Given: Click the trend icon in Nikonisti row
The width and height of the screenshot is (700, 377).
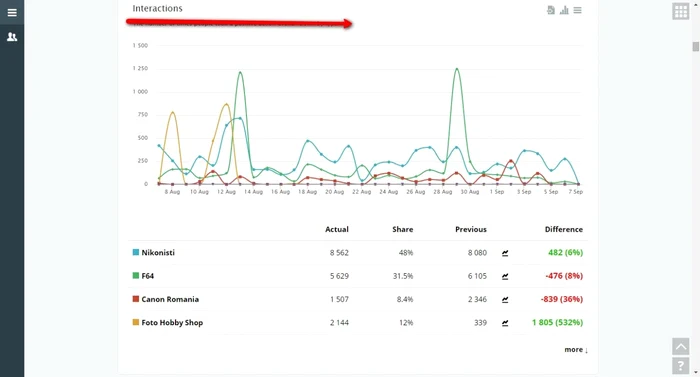Looking at the screenshot, I should click(505, 253).
